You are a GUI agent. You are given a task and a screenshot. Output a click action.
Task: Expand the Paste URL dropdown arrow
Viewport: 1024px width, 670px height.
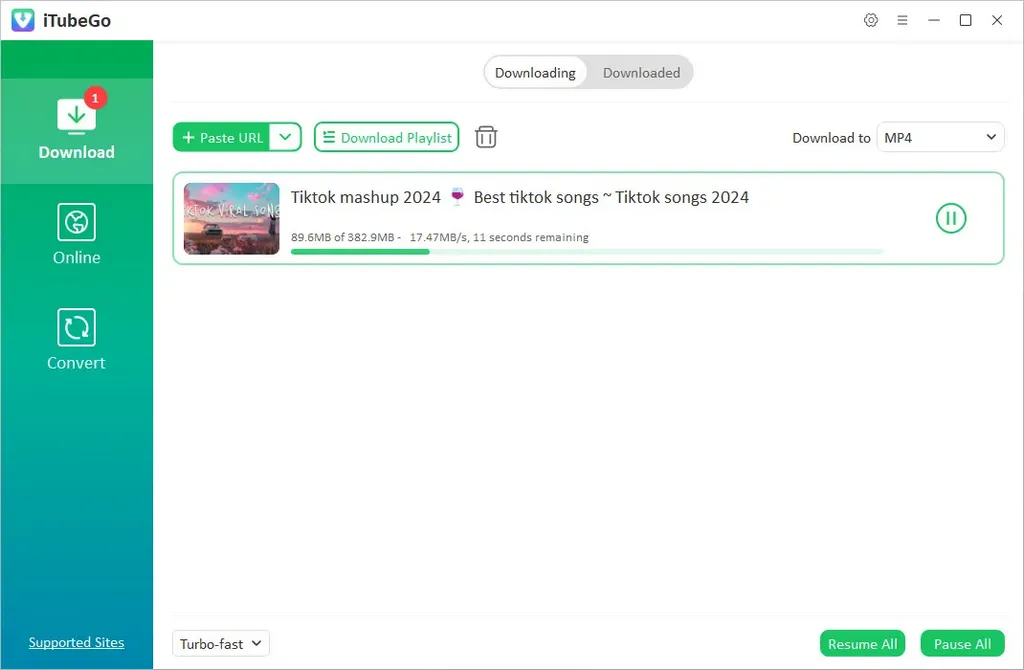285,137
